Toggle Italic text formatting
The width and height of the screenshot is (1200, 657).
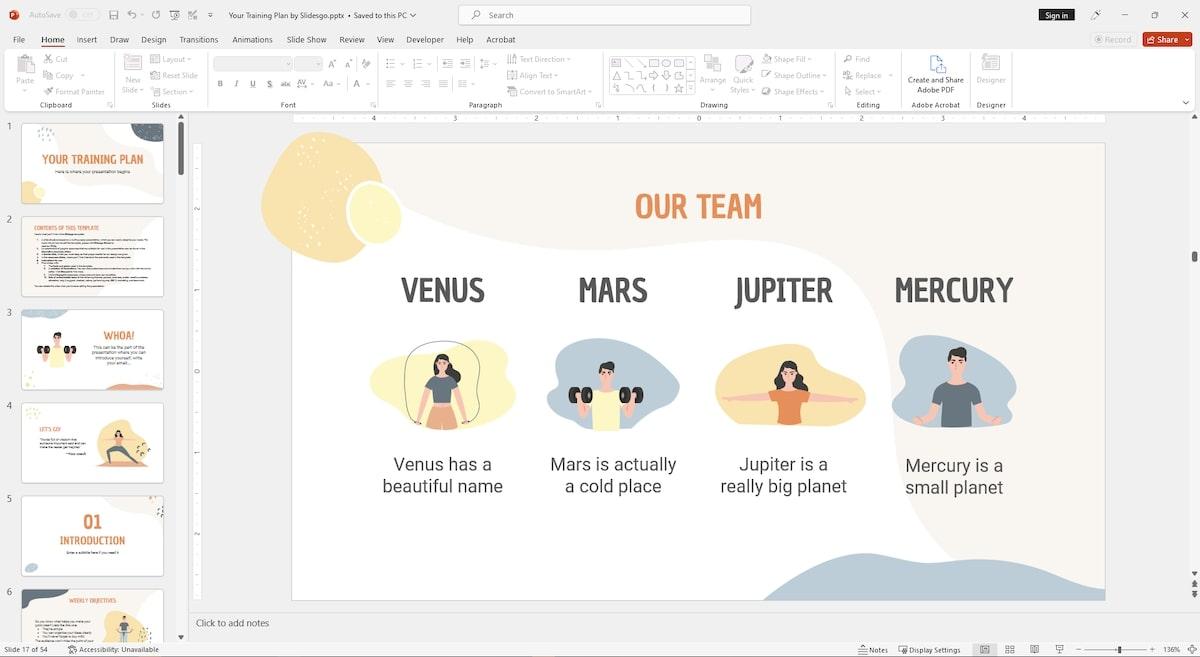[235, 84]
